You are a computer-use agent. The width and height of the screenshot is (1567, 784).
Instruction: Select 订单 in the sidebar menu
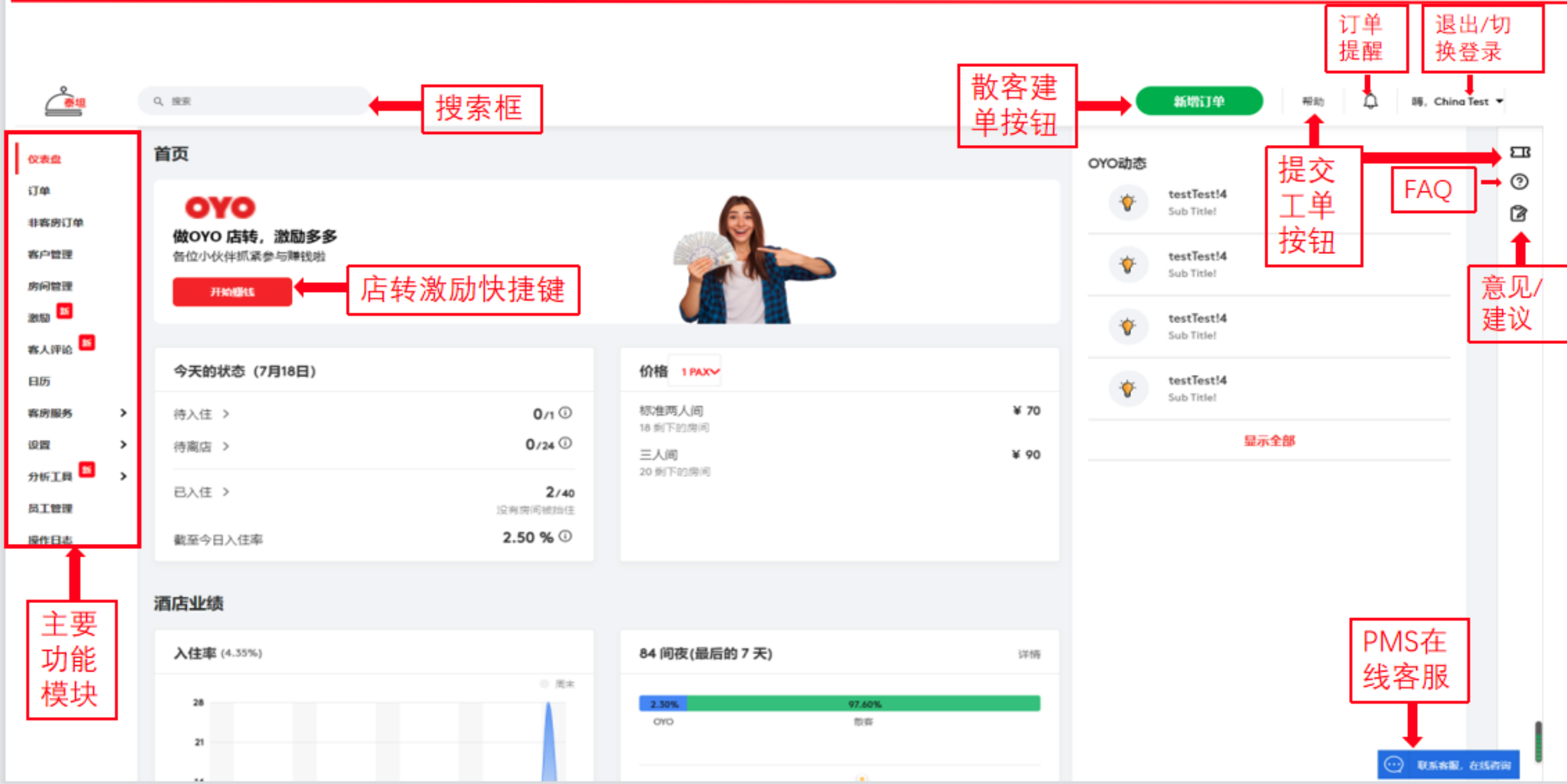(x=39, y=191)
